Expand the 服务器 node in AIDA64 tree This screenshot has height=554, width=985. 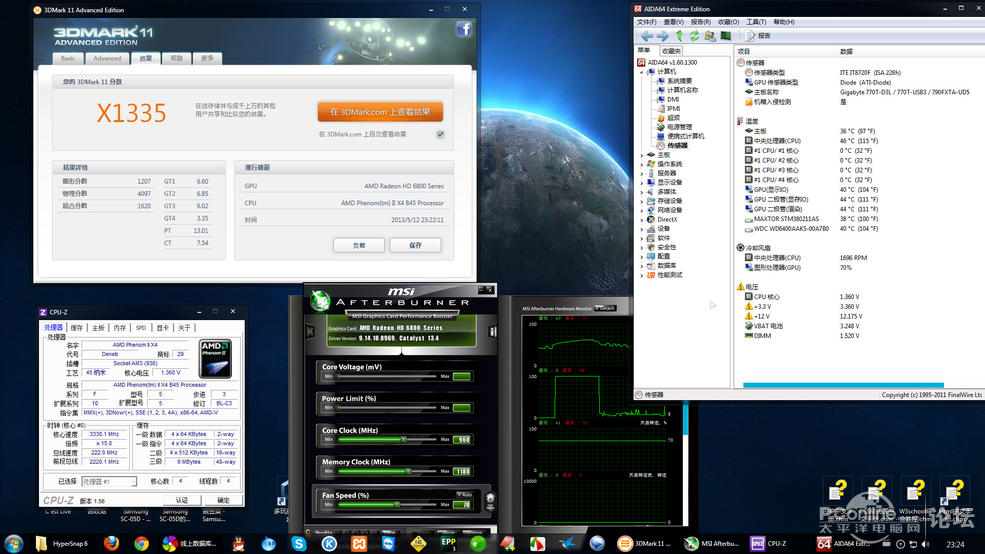click(x=642, y=173)
